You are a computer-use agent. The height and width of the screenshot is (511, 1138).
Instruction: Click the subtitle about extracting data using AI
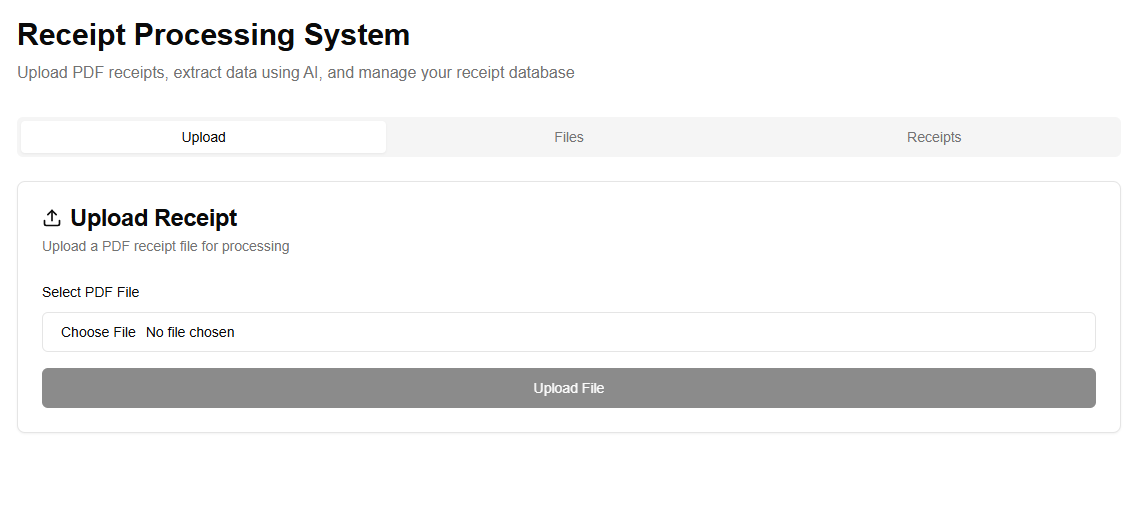point(295,73)
